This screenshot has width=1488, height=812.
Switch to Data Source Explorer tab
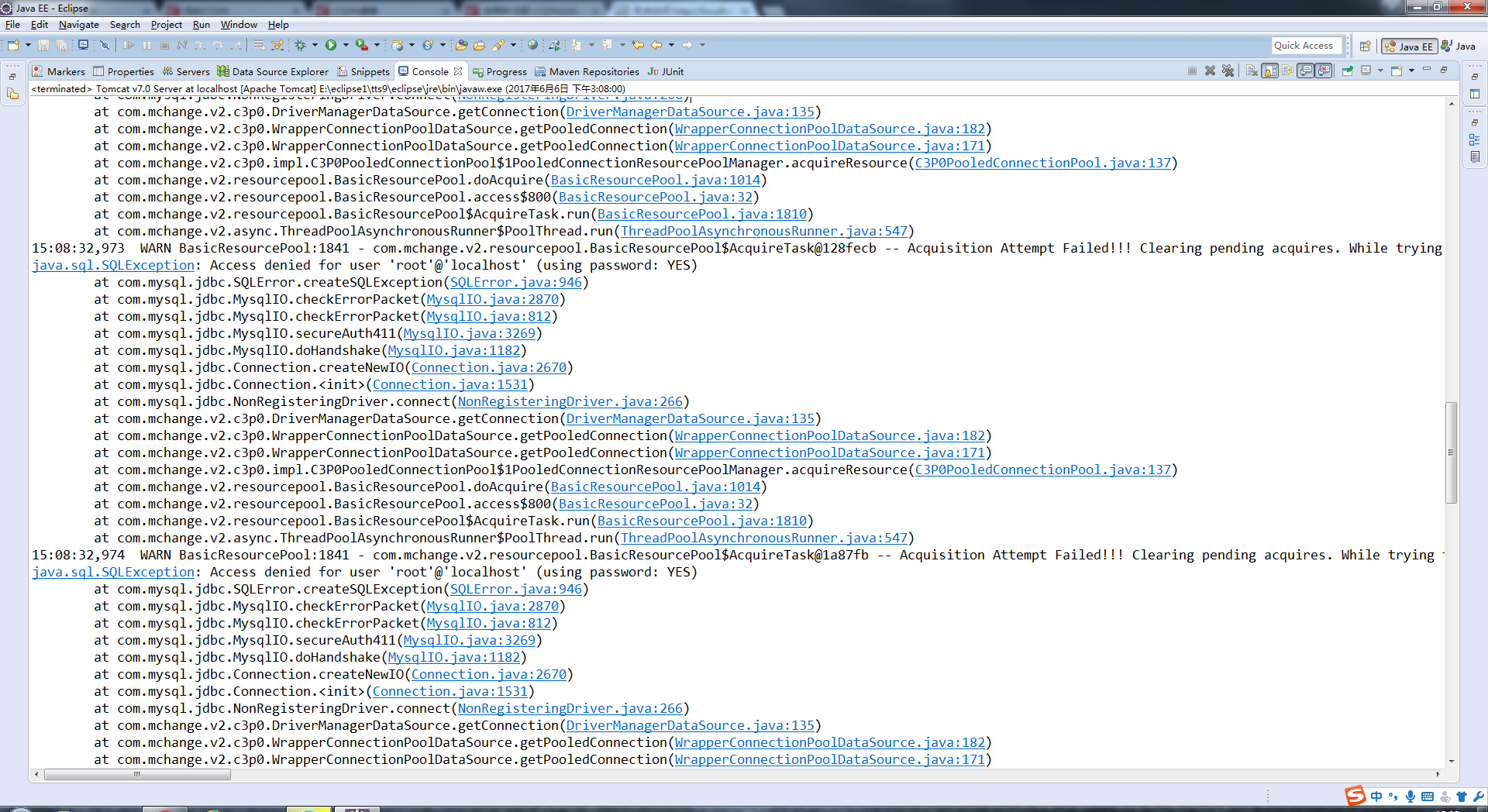click(273, 71)
